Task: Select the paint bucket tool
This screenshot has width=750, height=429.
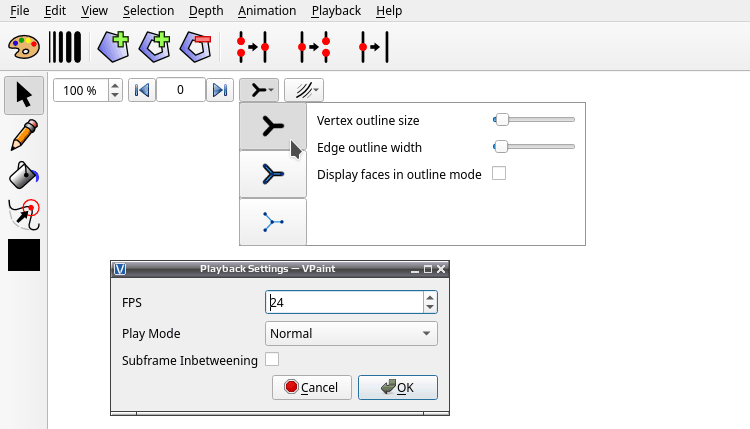Action: [x=24, y=175]
